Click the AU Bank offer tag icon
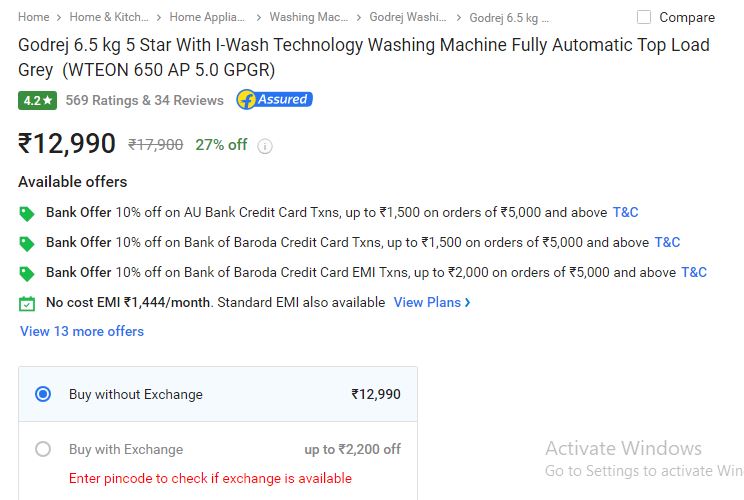 click(27, 213)
